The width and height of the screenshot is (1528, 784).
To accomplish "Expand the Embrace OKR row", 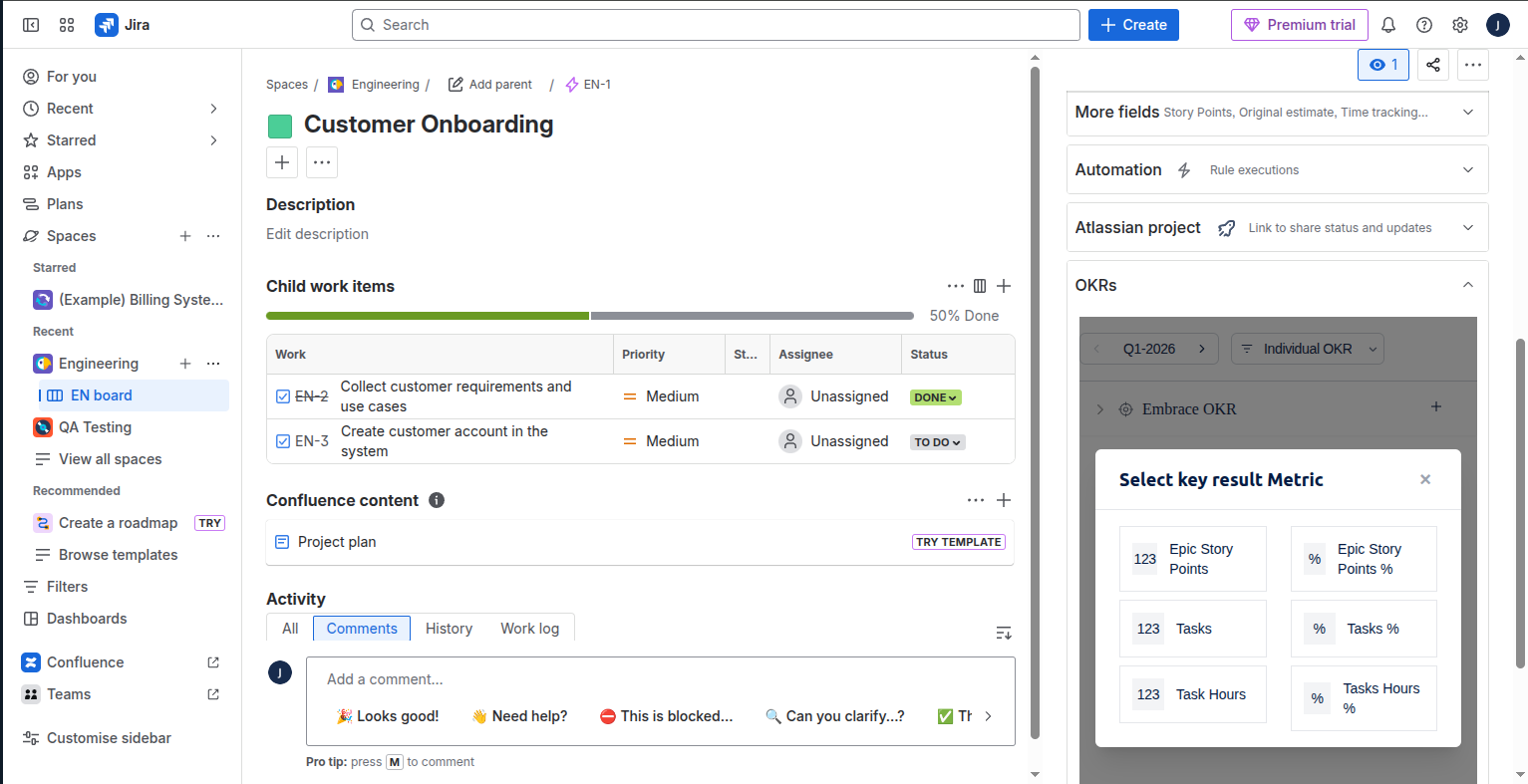I will point(1100,409).
